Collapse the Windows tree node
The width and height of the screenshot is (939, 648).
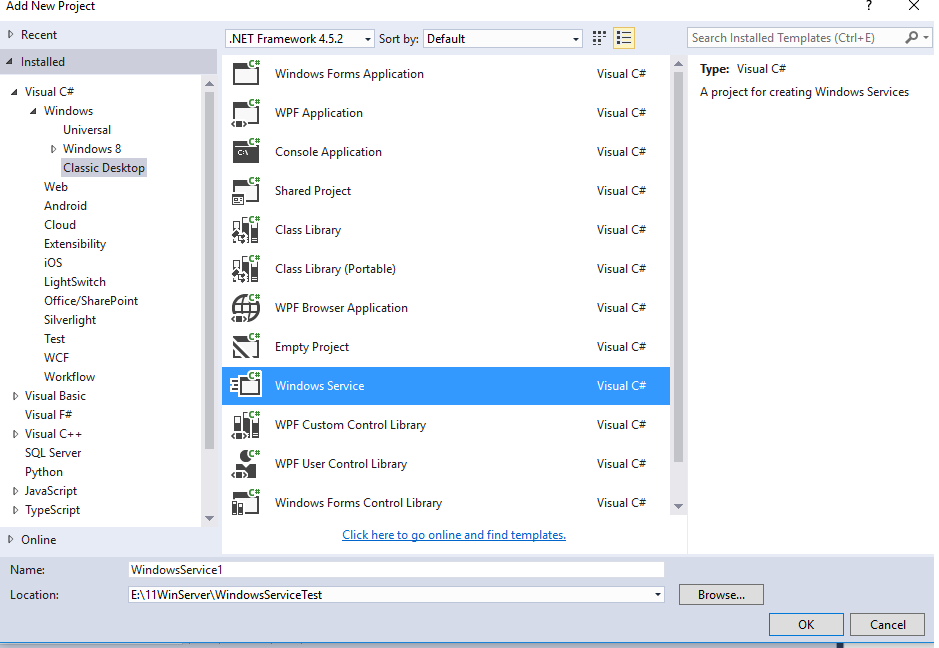pos(34,111)
